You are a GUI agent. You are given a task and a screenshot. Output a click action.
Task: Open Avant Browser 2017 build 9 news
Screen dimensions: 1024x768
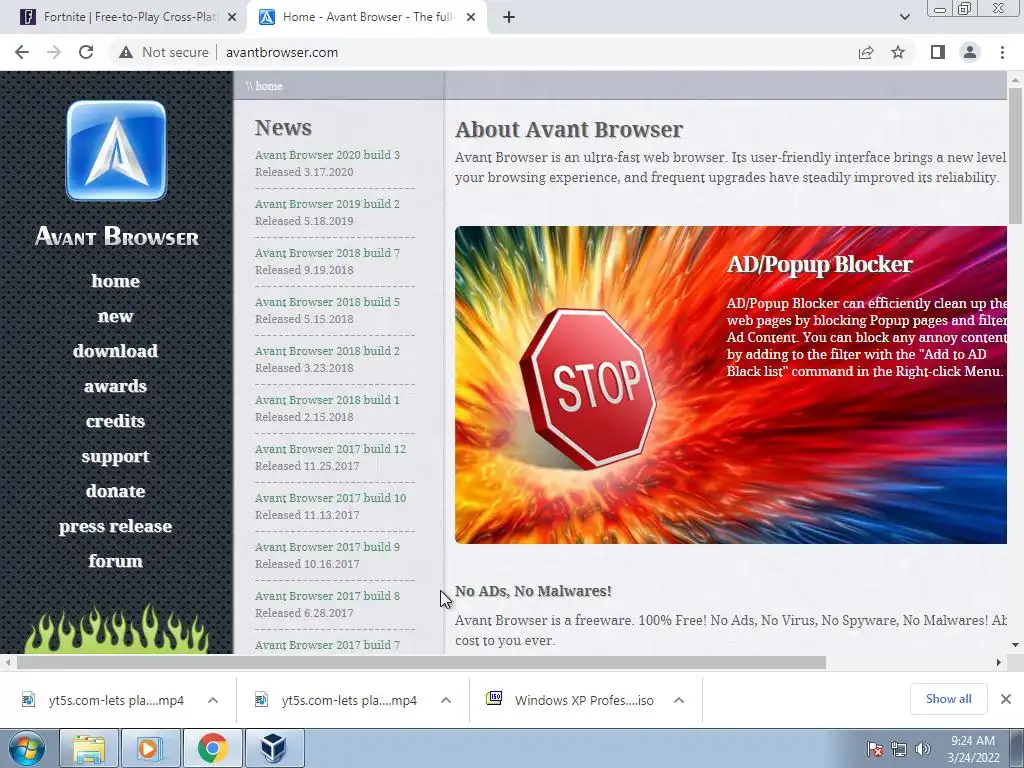[327, 547]
